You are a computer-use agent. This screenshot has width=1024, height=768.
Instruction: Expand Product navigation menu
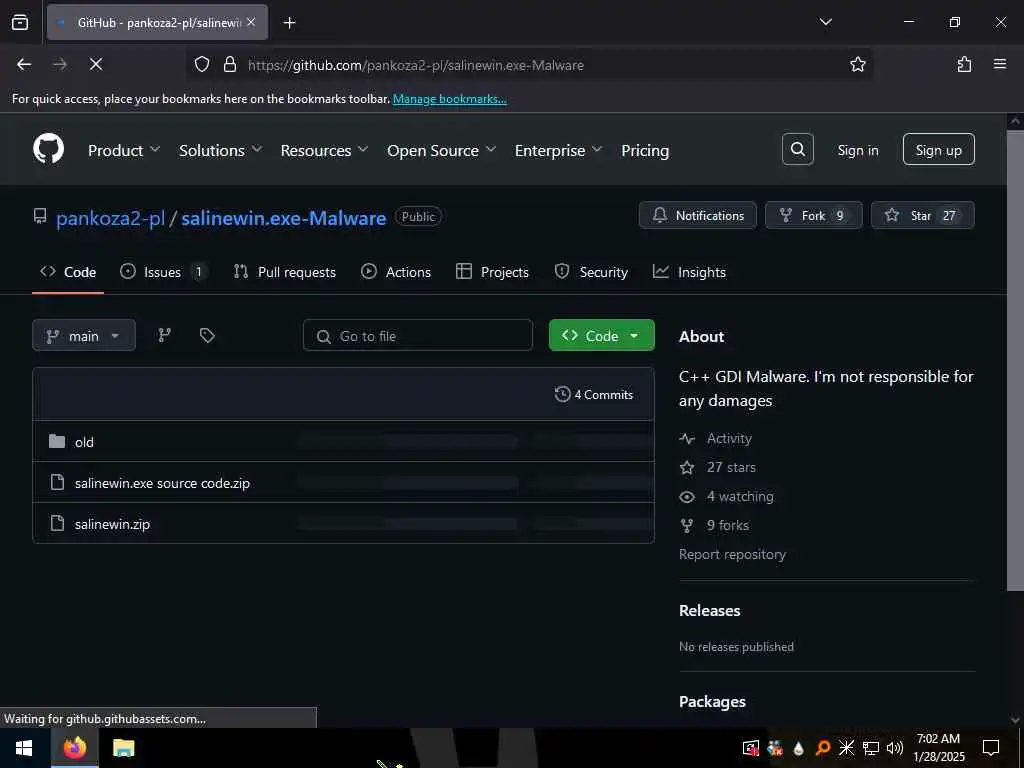[123, 150]
